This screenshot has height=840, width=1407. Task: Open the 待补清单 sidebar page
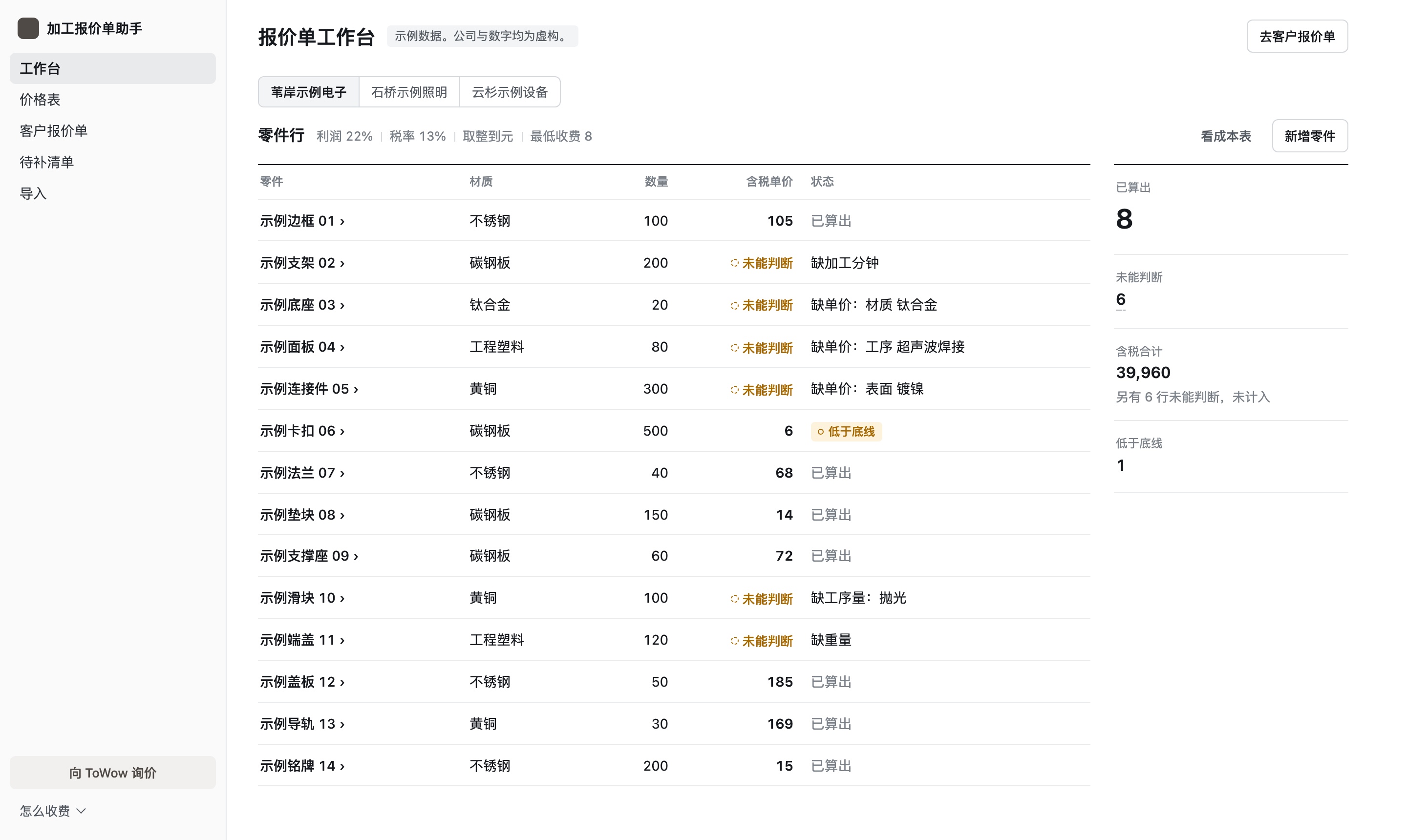[113, 162]
